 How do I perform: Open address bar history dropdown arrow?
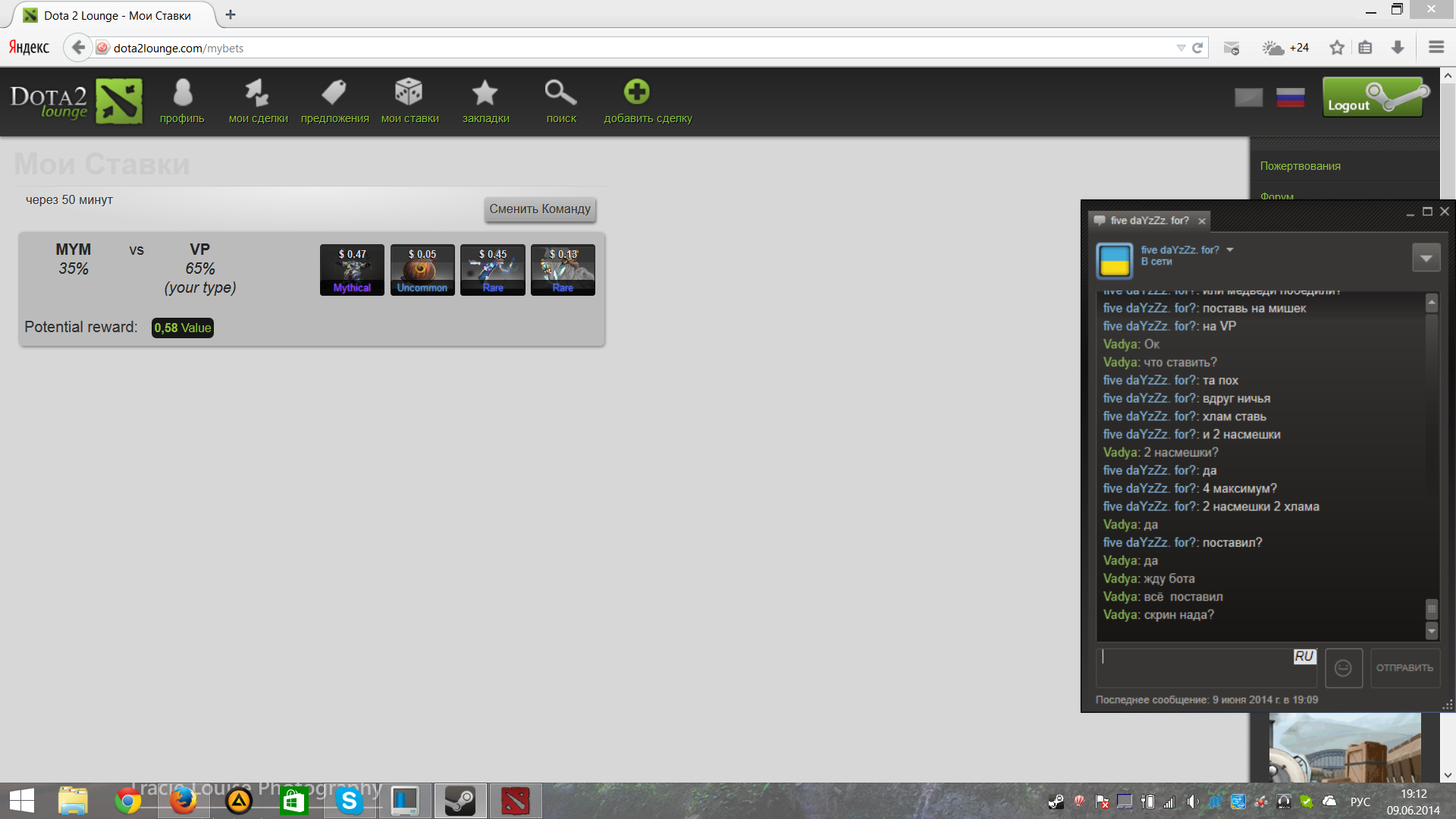point(1181,48)
